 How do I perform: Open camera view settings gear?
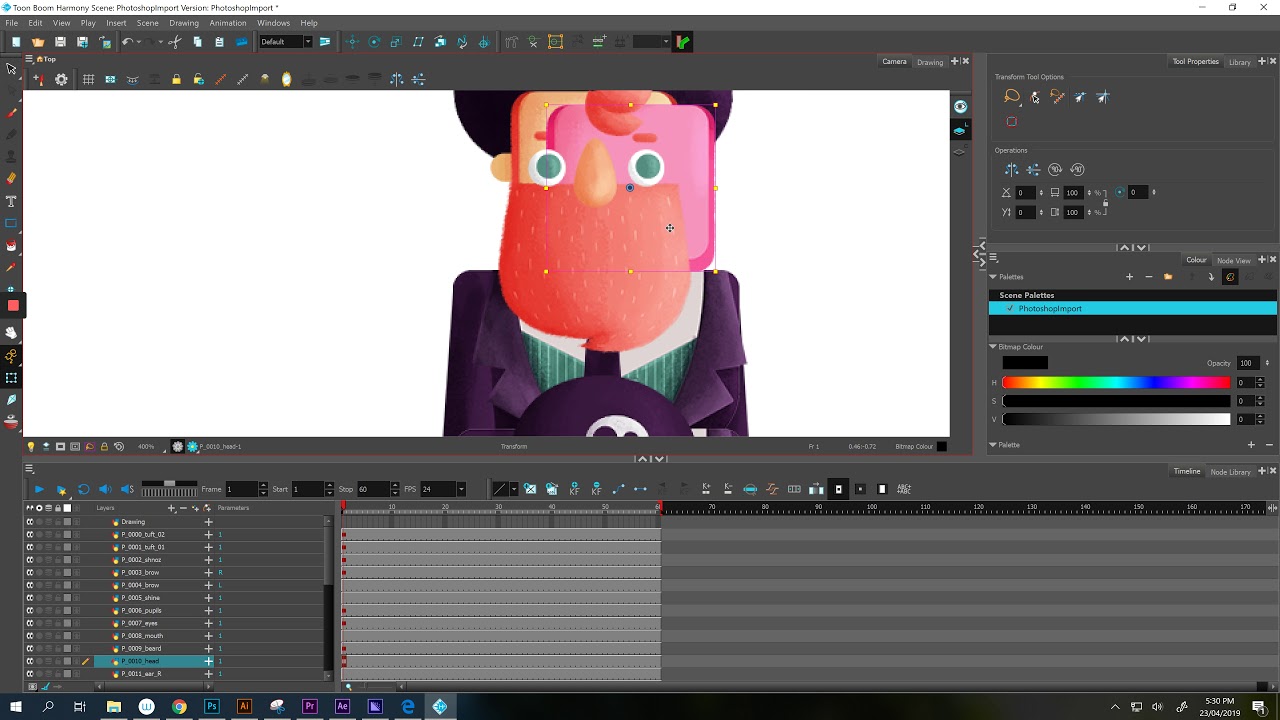(61, 80)
